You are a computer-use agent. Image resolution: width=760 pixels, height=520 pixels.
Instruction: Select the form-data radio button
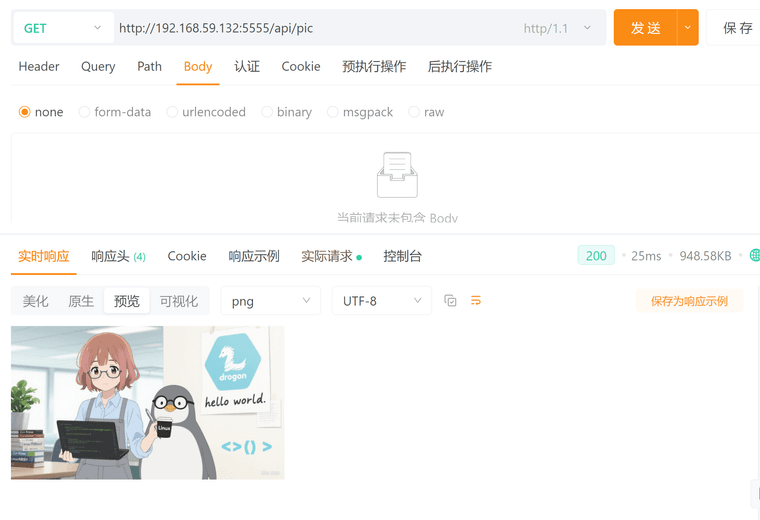tap(84, 112)
